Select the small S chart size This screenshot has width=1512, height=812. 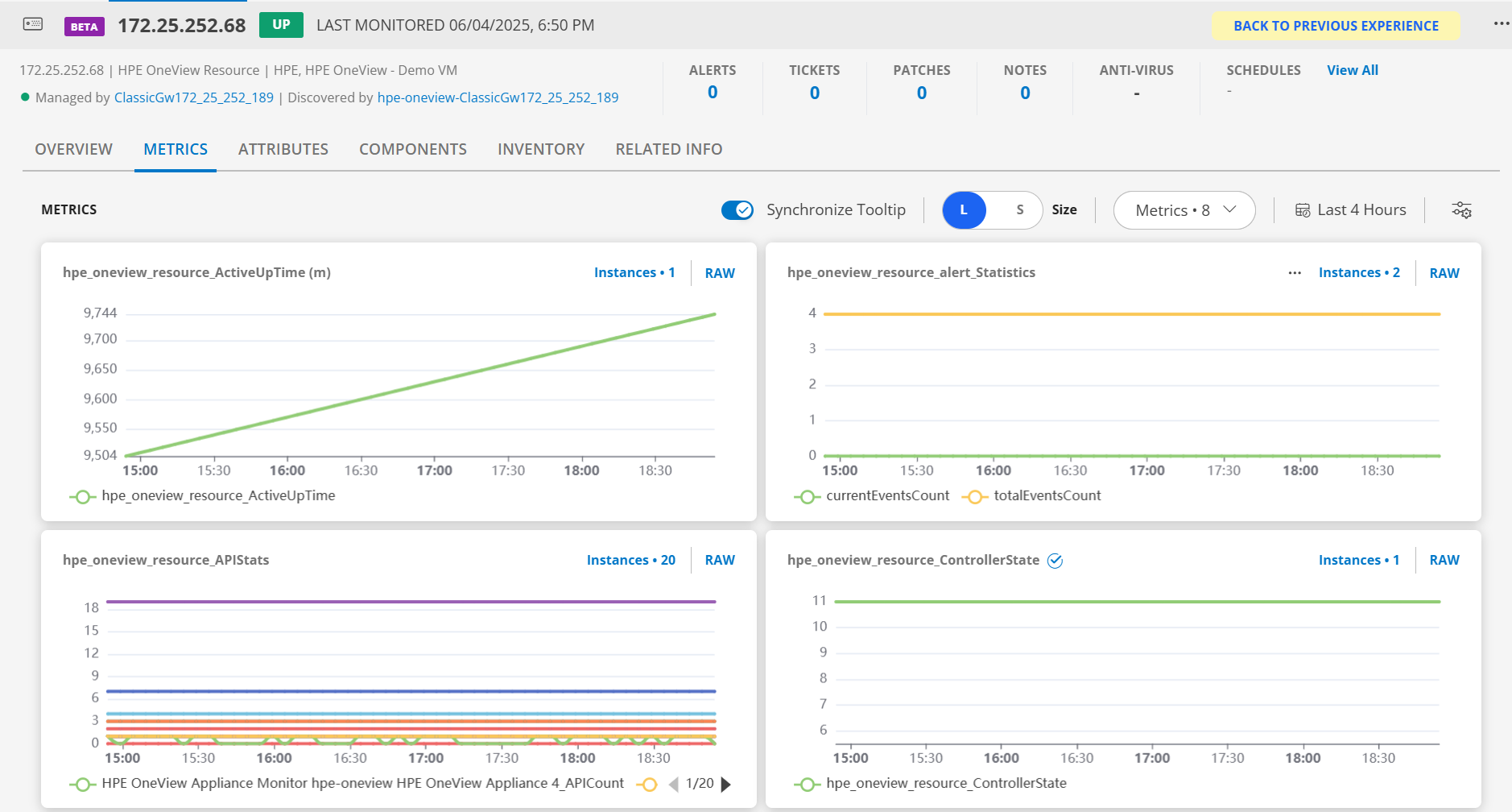[x=1019, y=209]
